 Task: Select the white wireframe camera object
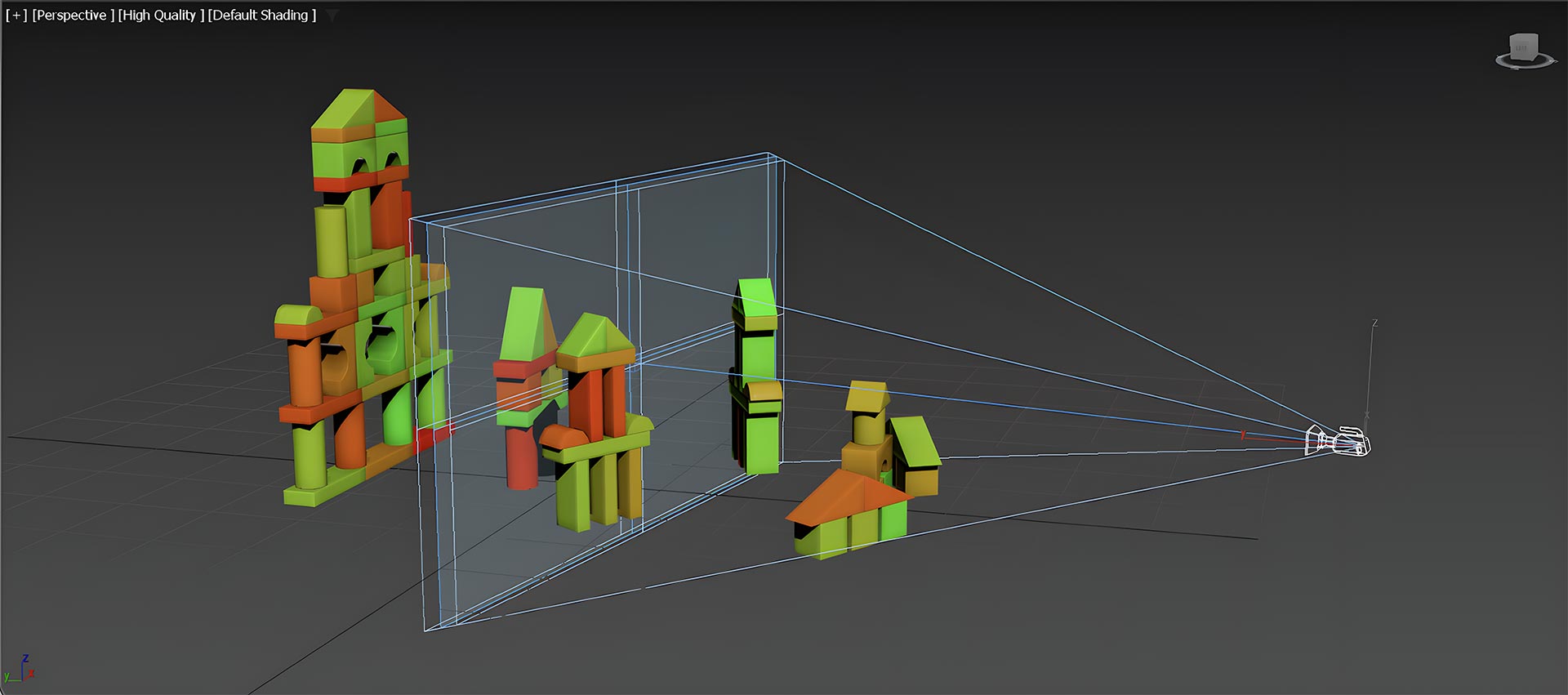pos(1339,442)
